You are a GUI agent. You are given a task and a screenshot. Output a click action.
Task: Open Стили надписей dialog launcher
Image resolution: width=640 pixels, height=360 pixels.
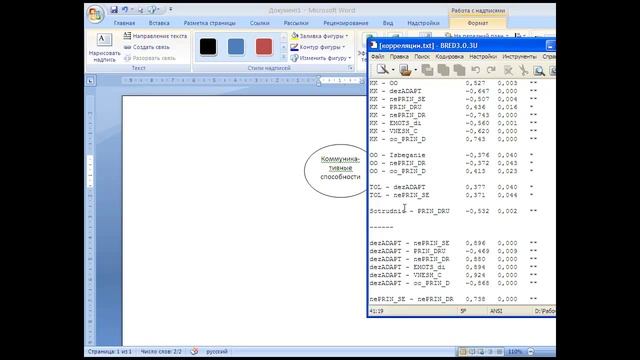(351, 68)
